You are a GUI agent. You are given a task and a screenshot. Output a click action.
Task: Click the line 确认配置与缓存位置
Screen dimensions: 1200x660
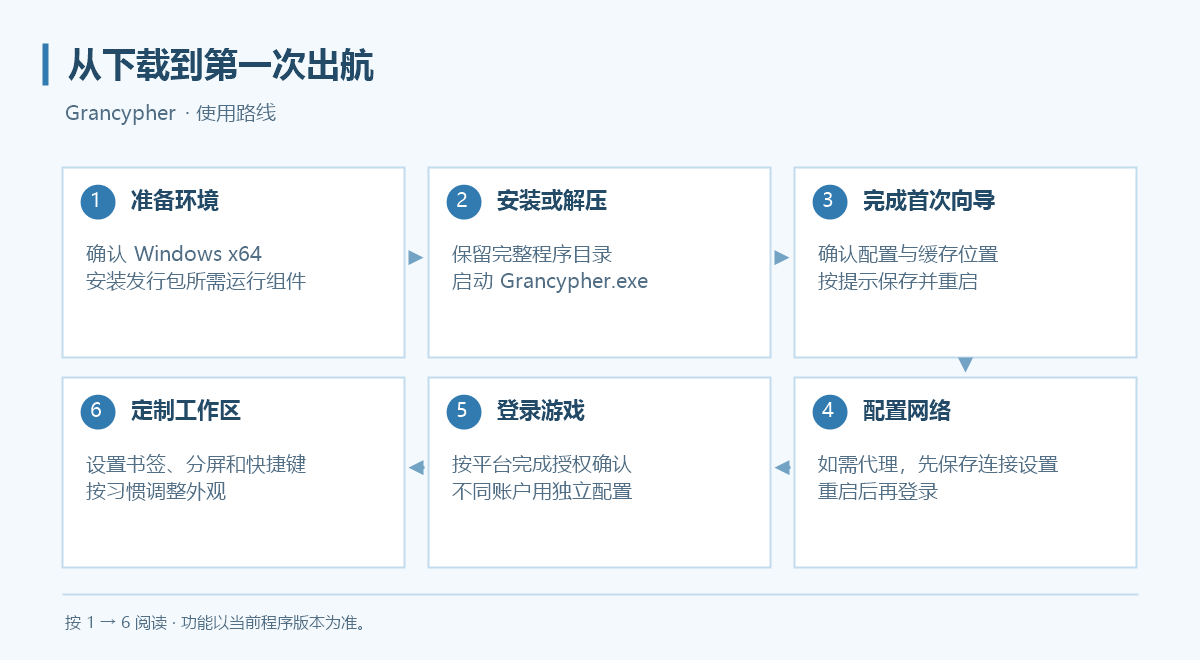tap(908, 254)
